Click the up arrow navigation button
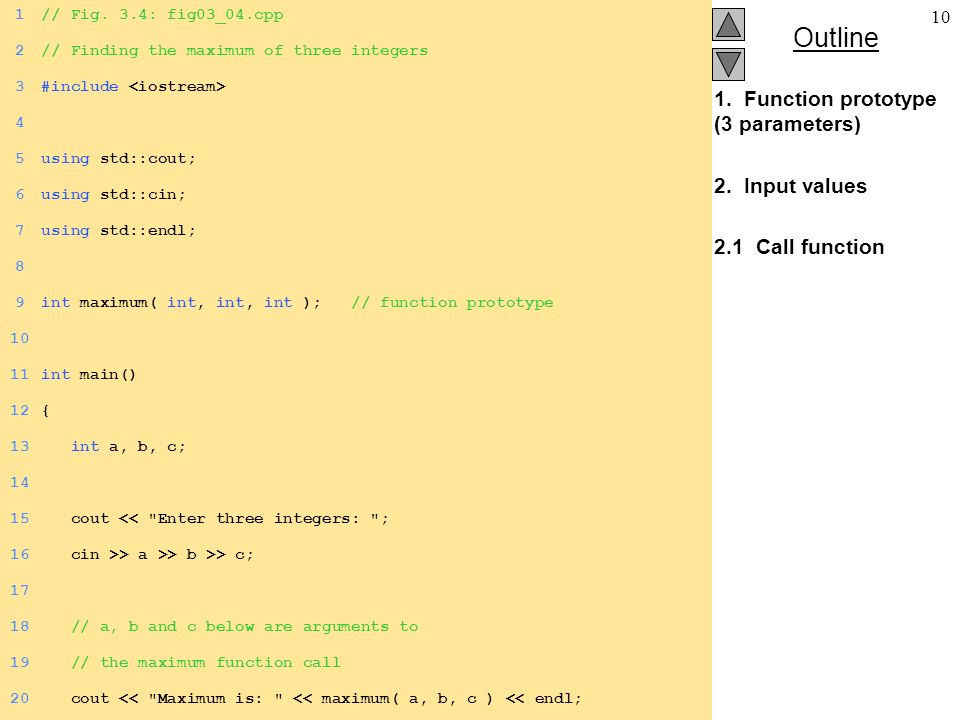The image size is (960, 720). click(x=728, y=24)
